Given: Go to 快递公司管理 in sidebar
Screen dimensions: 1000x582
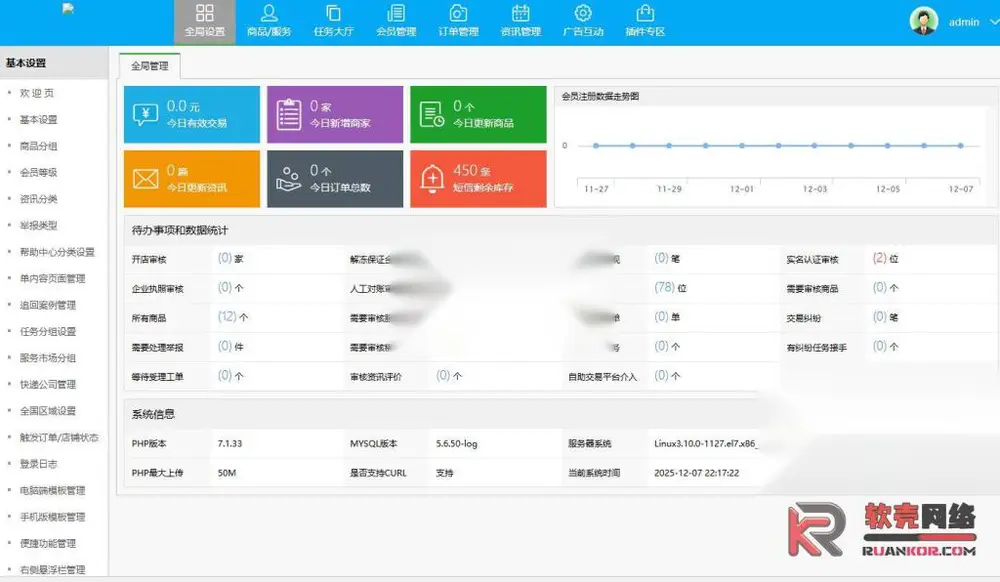Looking at the screenshot, I should (x=48, y=385).
